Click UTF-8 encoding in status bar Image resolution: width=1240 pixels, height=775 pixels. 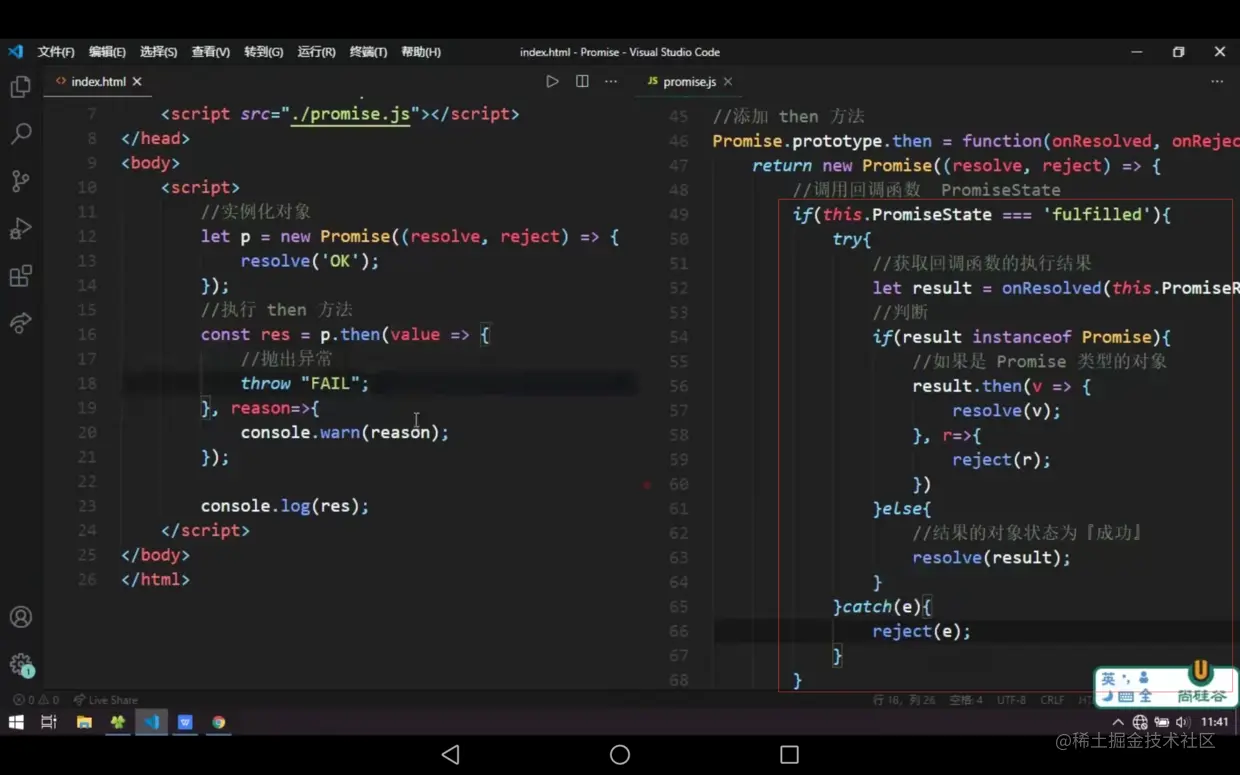1012,700
